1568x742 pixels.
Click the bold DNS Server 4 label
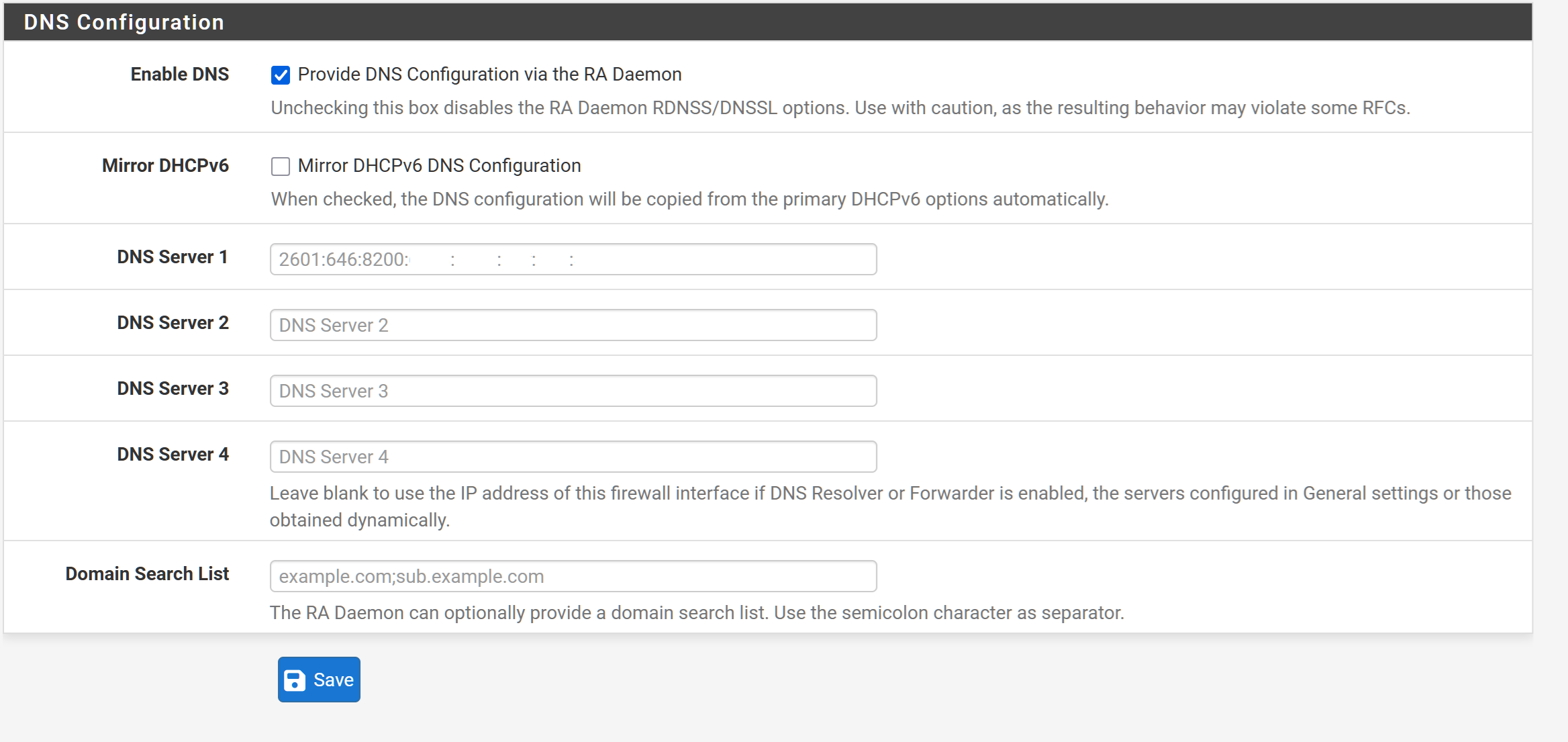173,455
